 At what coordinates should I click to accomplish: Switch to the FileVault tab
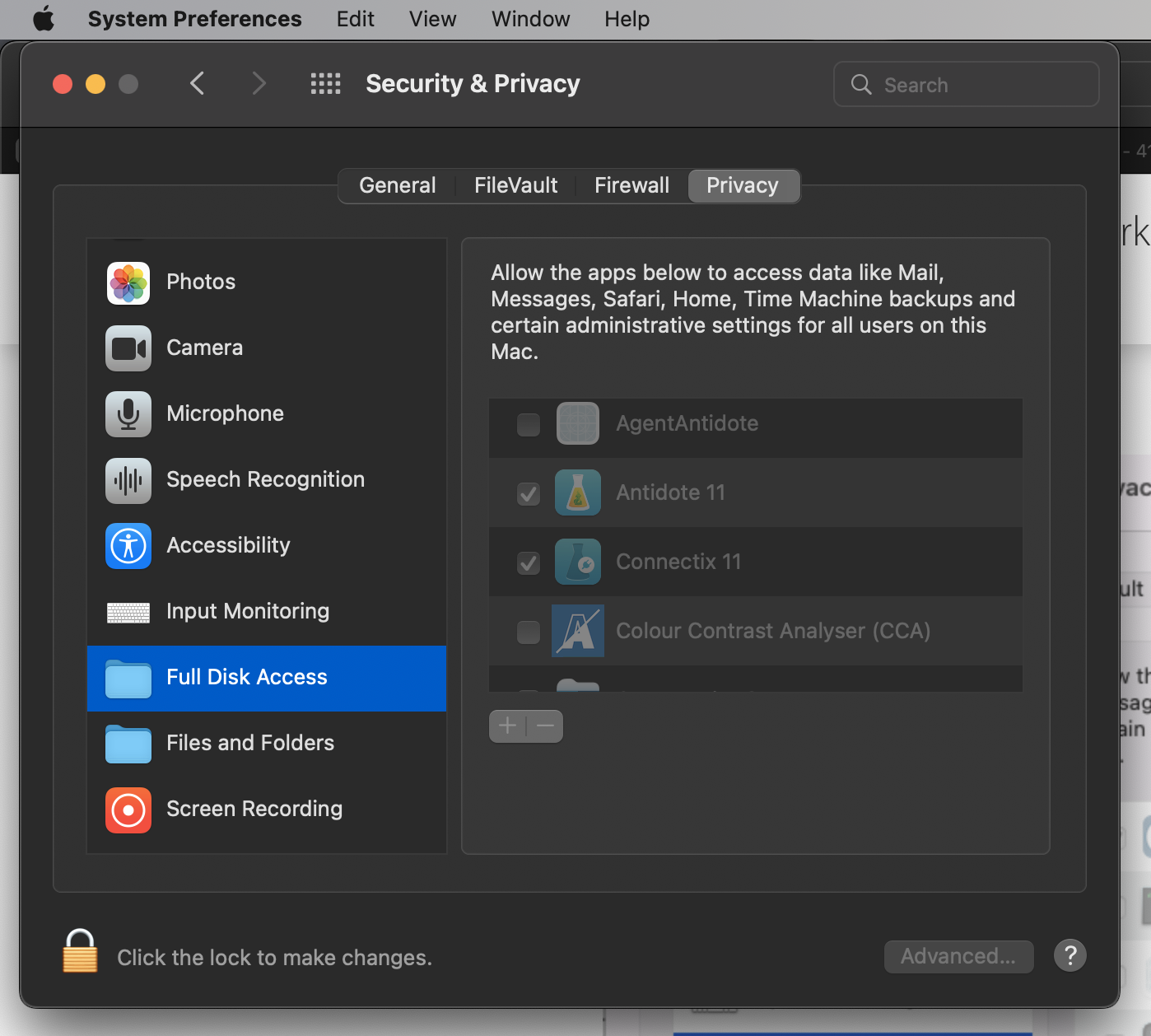pyautogui.click(x=516, y=185)
